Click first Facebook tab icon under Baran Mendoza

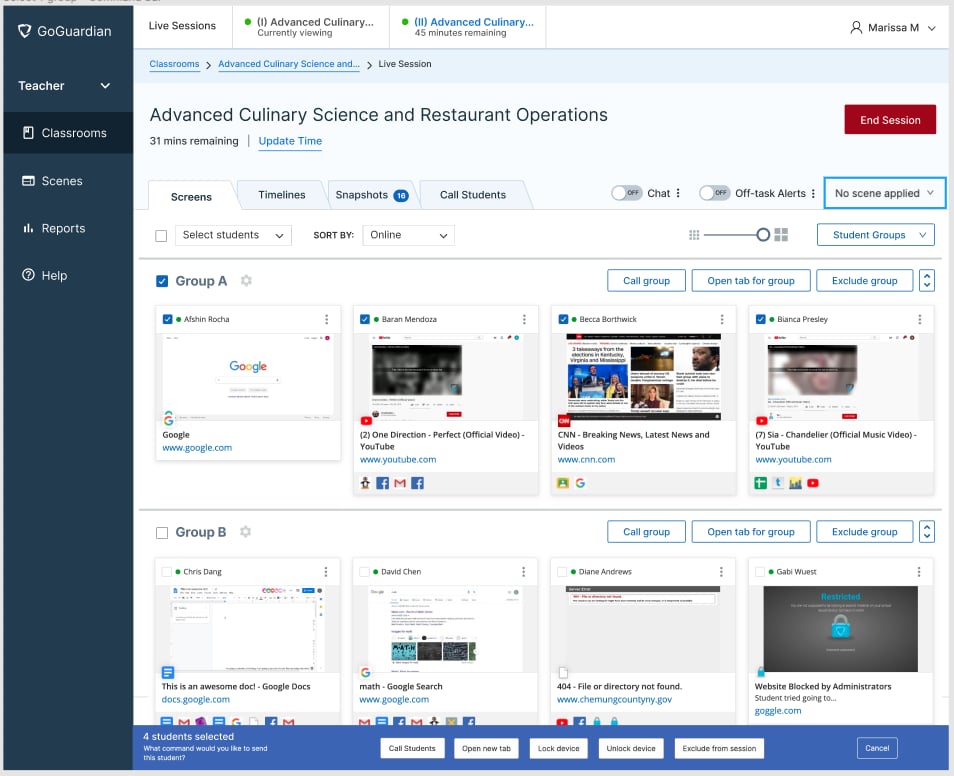383,483
